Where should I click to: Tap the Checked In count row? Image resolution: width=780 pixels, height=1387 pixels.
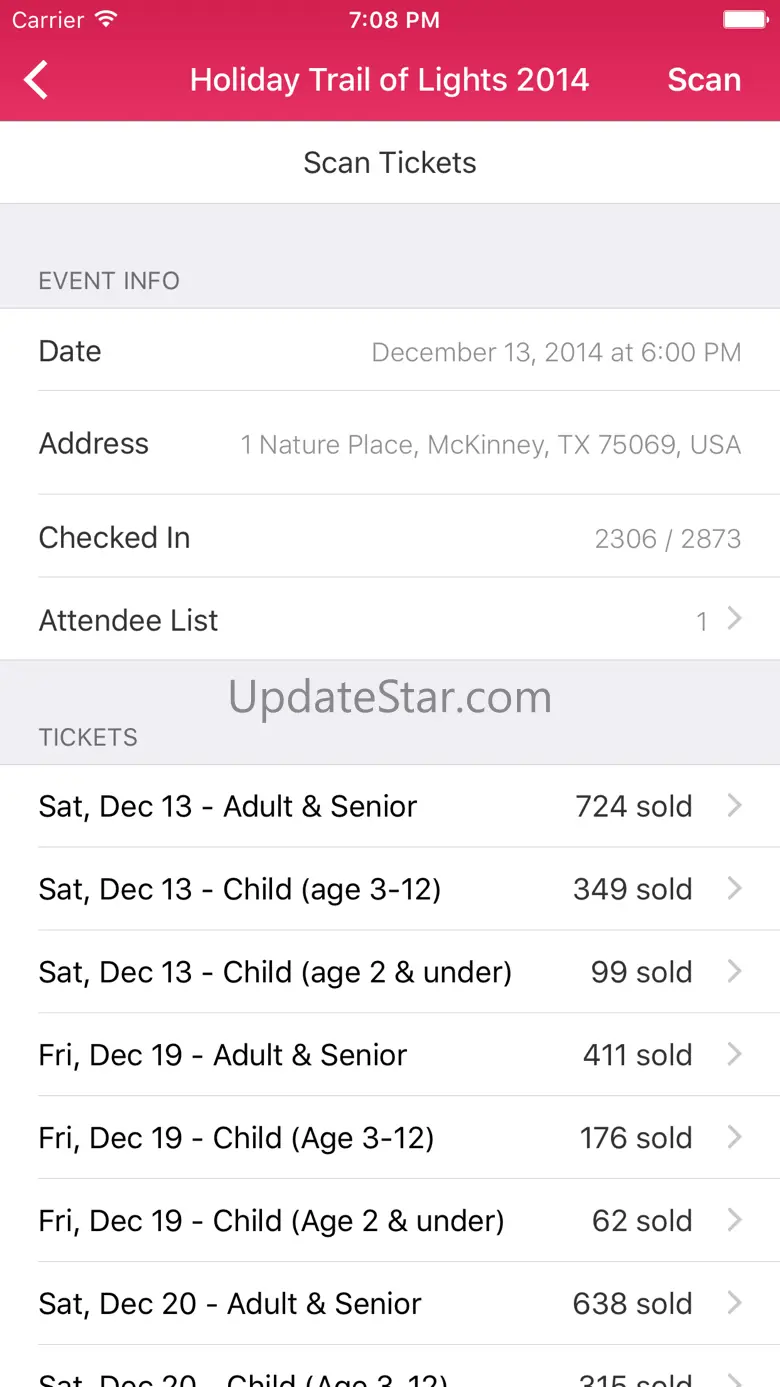tap(390, 538)
